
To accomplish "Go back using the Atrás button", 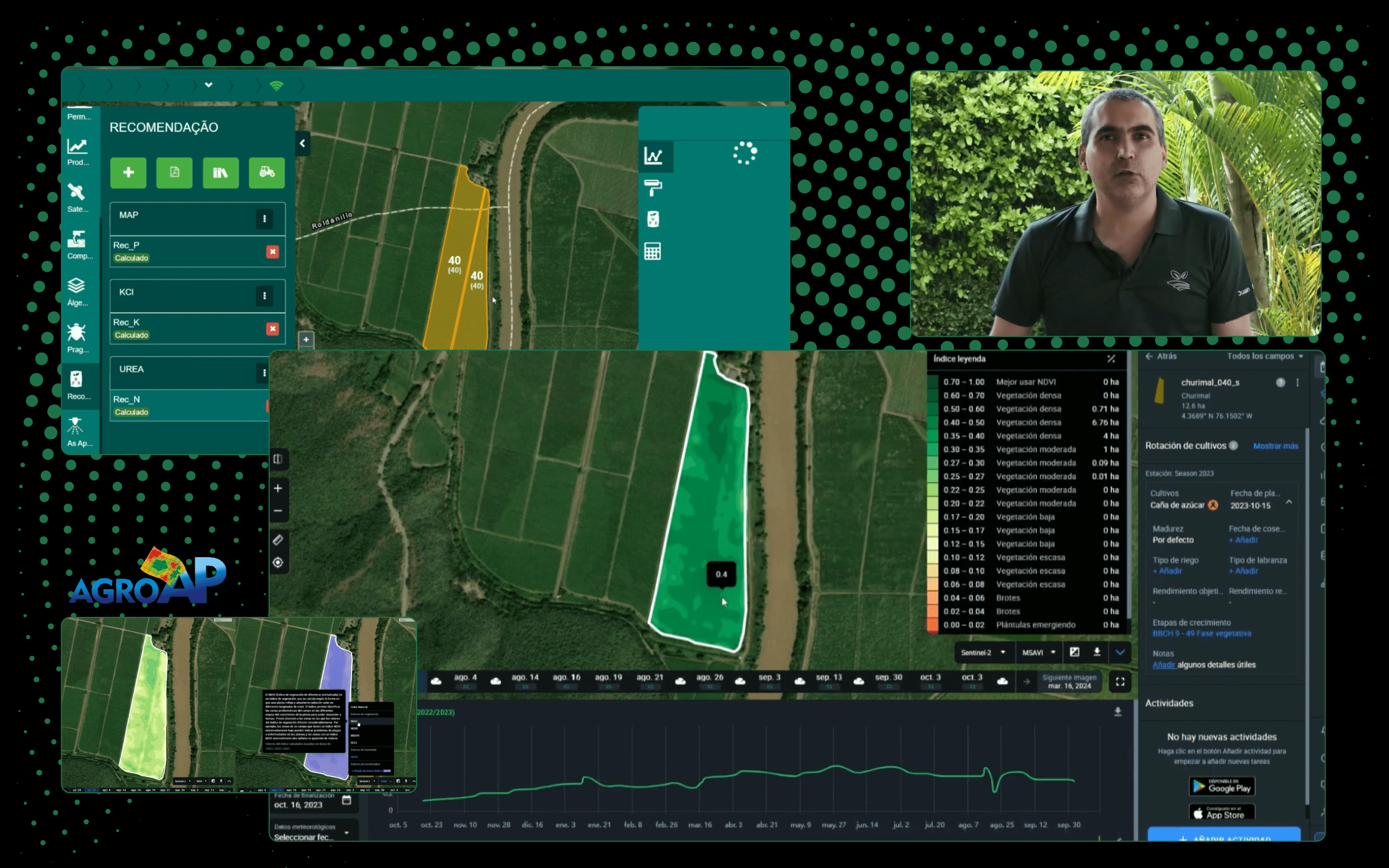I will click(x=1161, y=356).
